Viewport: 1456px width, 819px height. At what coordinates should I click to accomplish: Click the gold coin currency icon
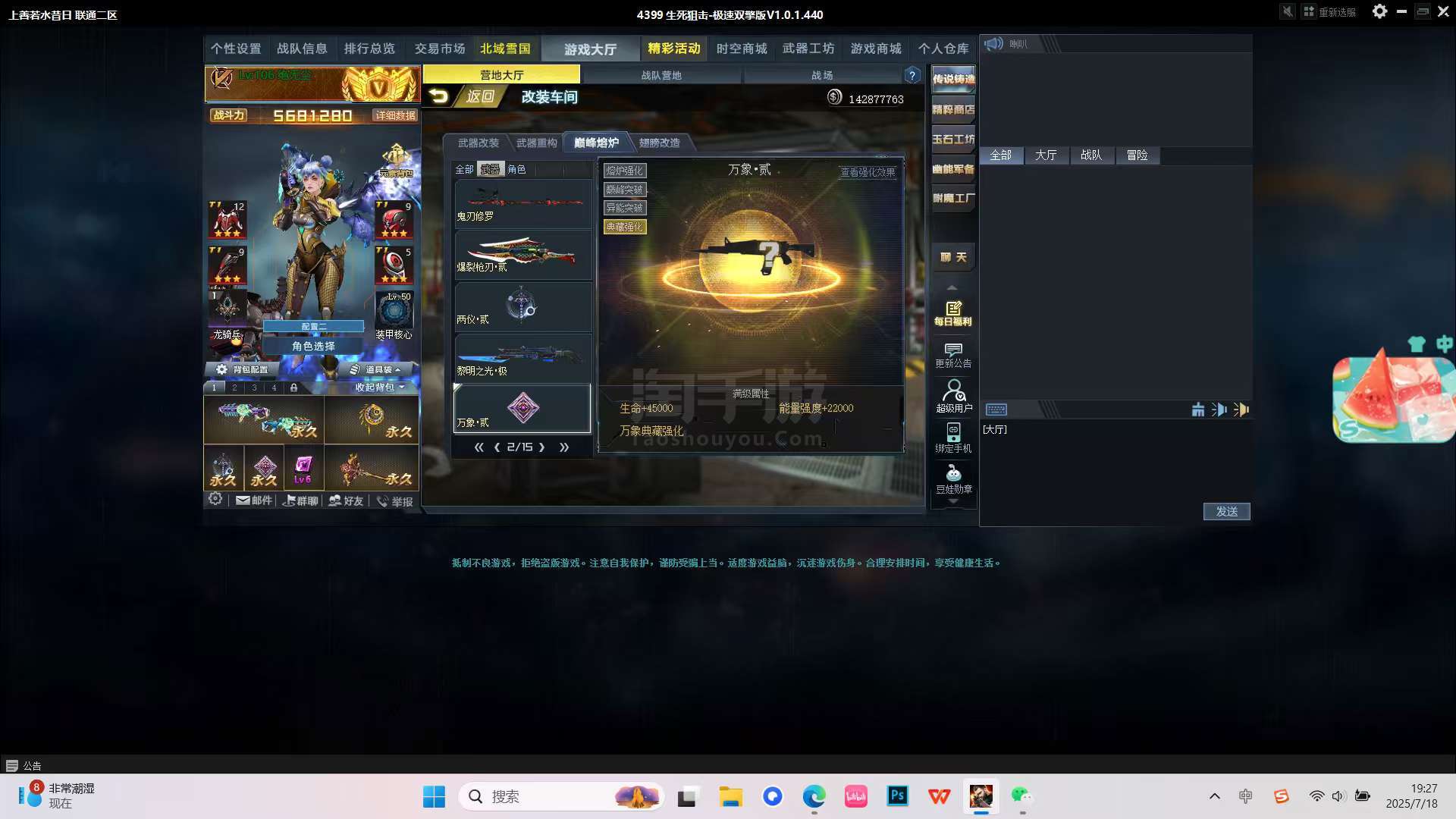(834, 97)
